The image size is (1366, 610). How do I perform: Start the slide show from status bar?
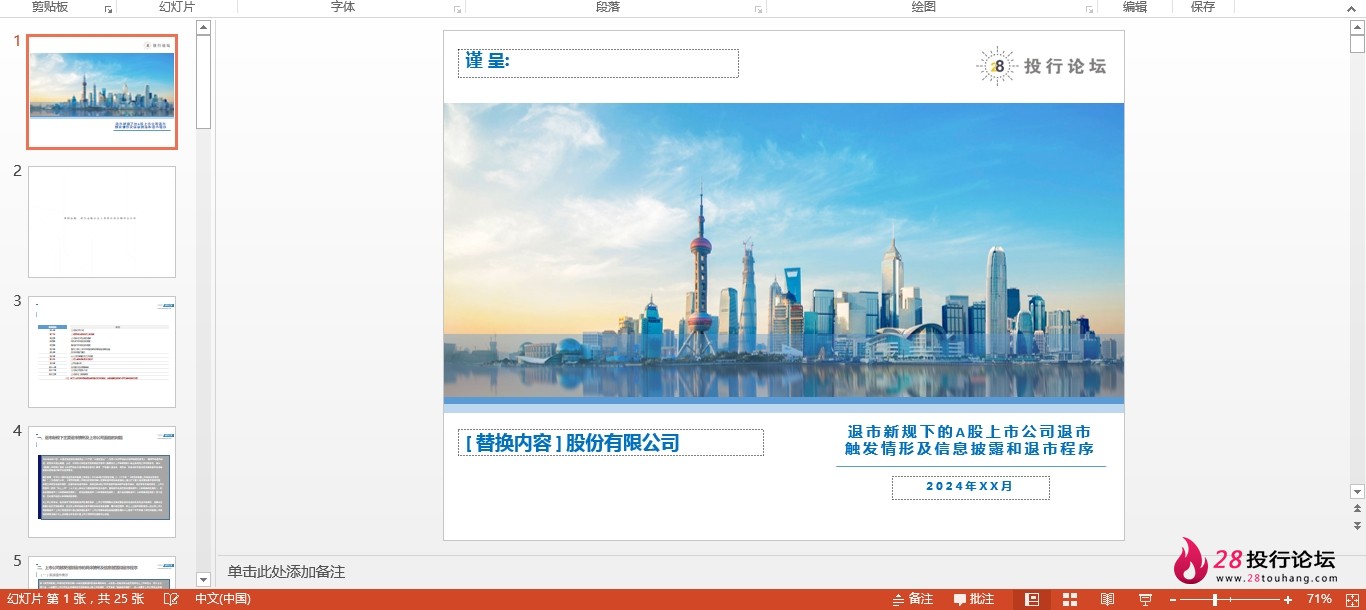point(1145,599)
